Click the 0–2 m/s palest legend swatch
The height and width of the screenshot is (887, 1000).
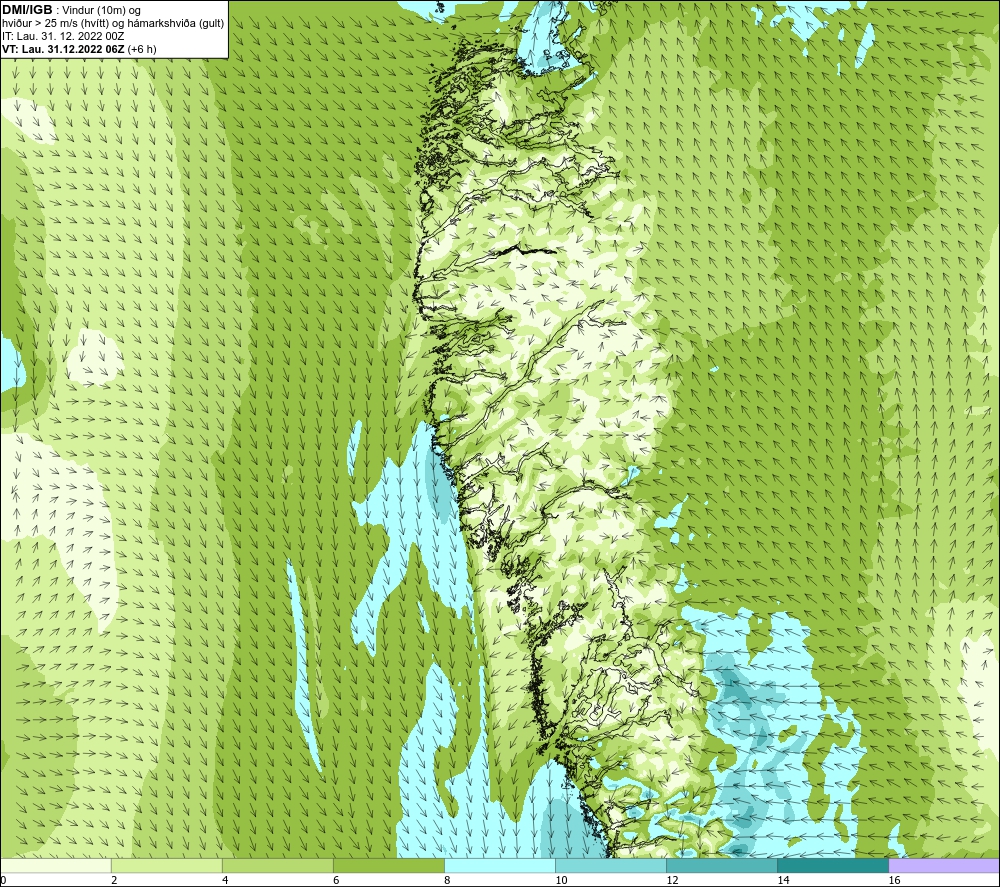[55, 865]
